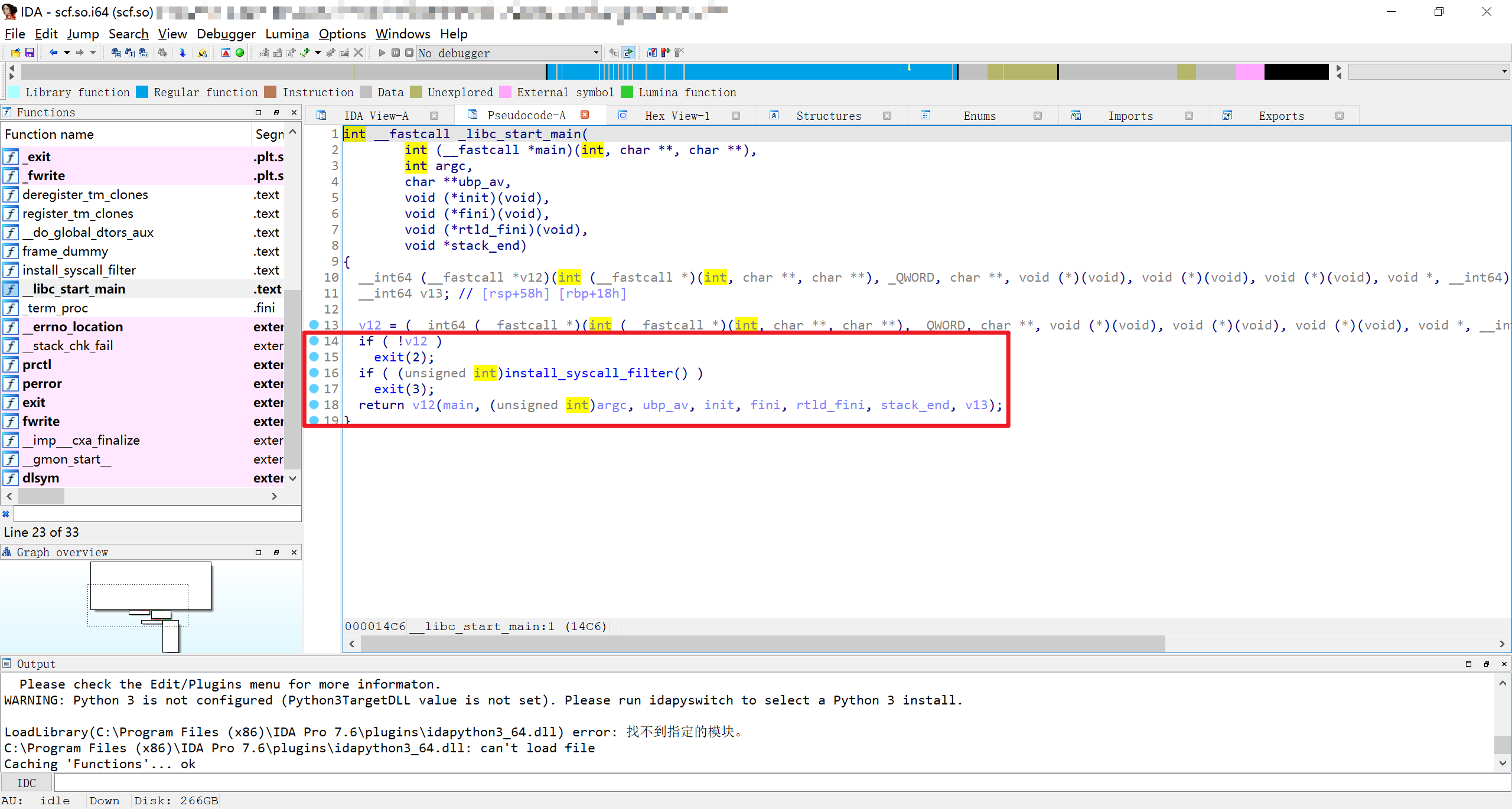Click the Save database floppy icon

coord(30,53)
